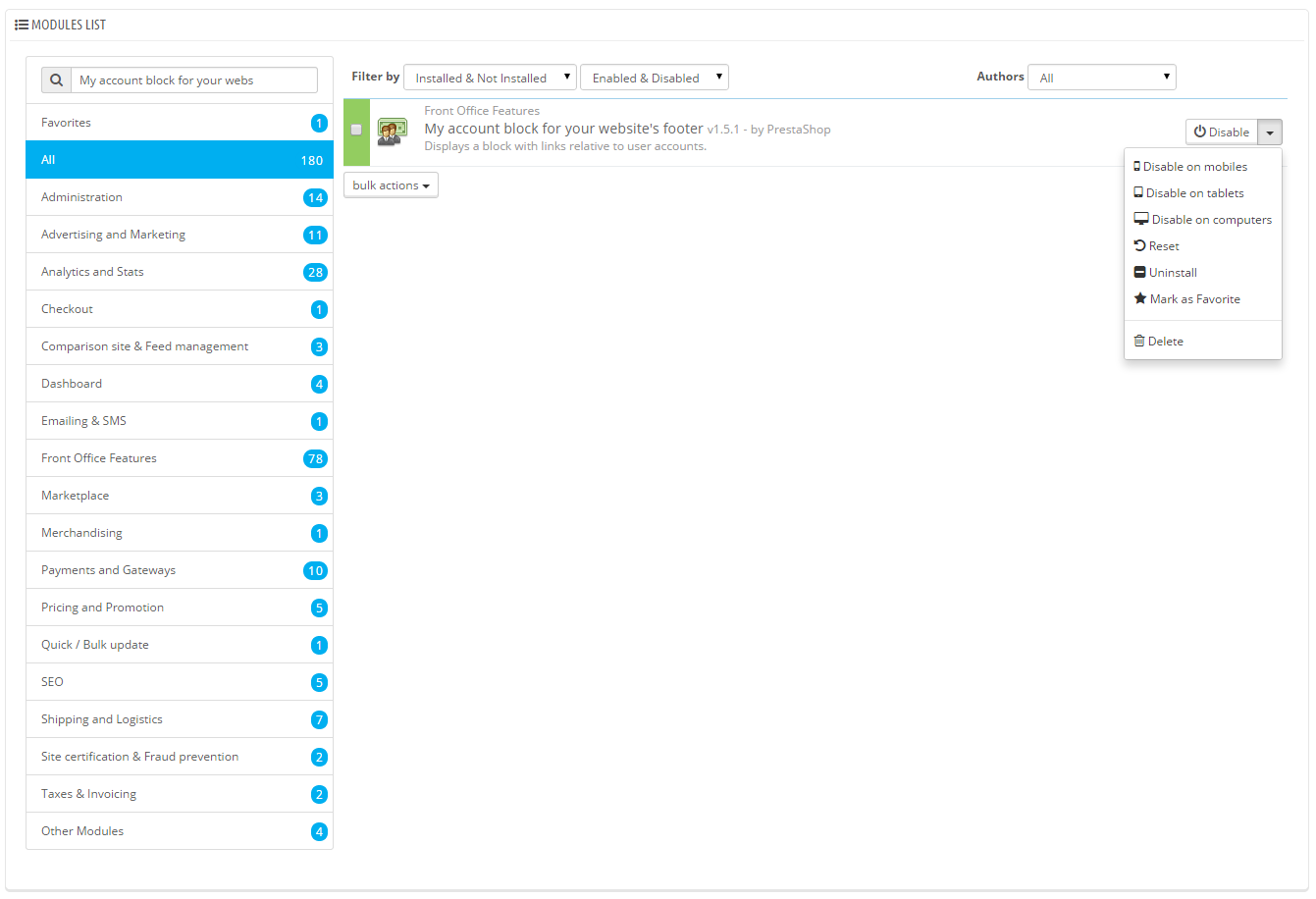1316x899 pixels.
Task: Open the Enabled & Disabled filter dropdown
Action: point(655,78)
